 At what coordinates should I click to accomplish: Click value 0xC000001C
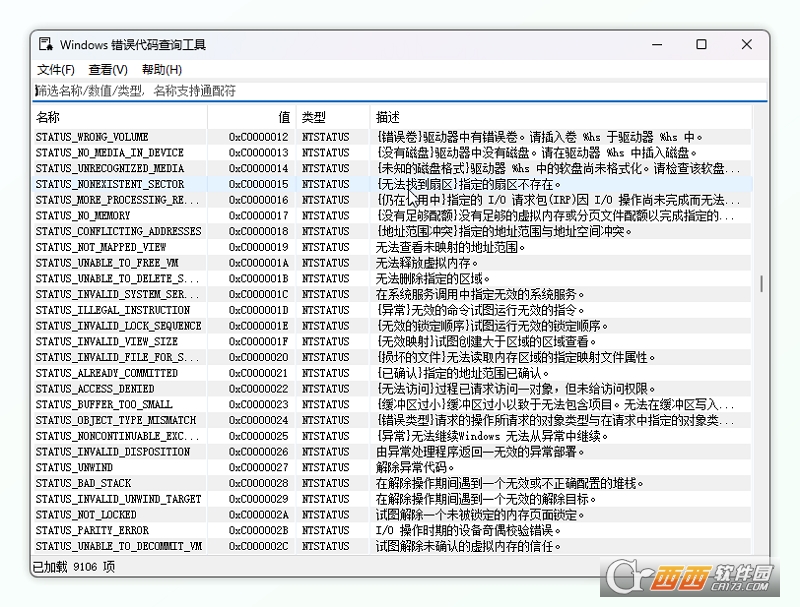pyautogui.click(x=258, y=295)
